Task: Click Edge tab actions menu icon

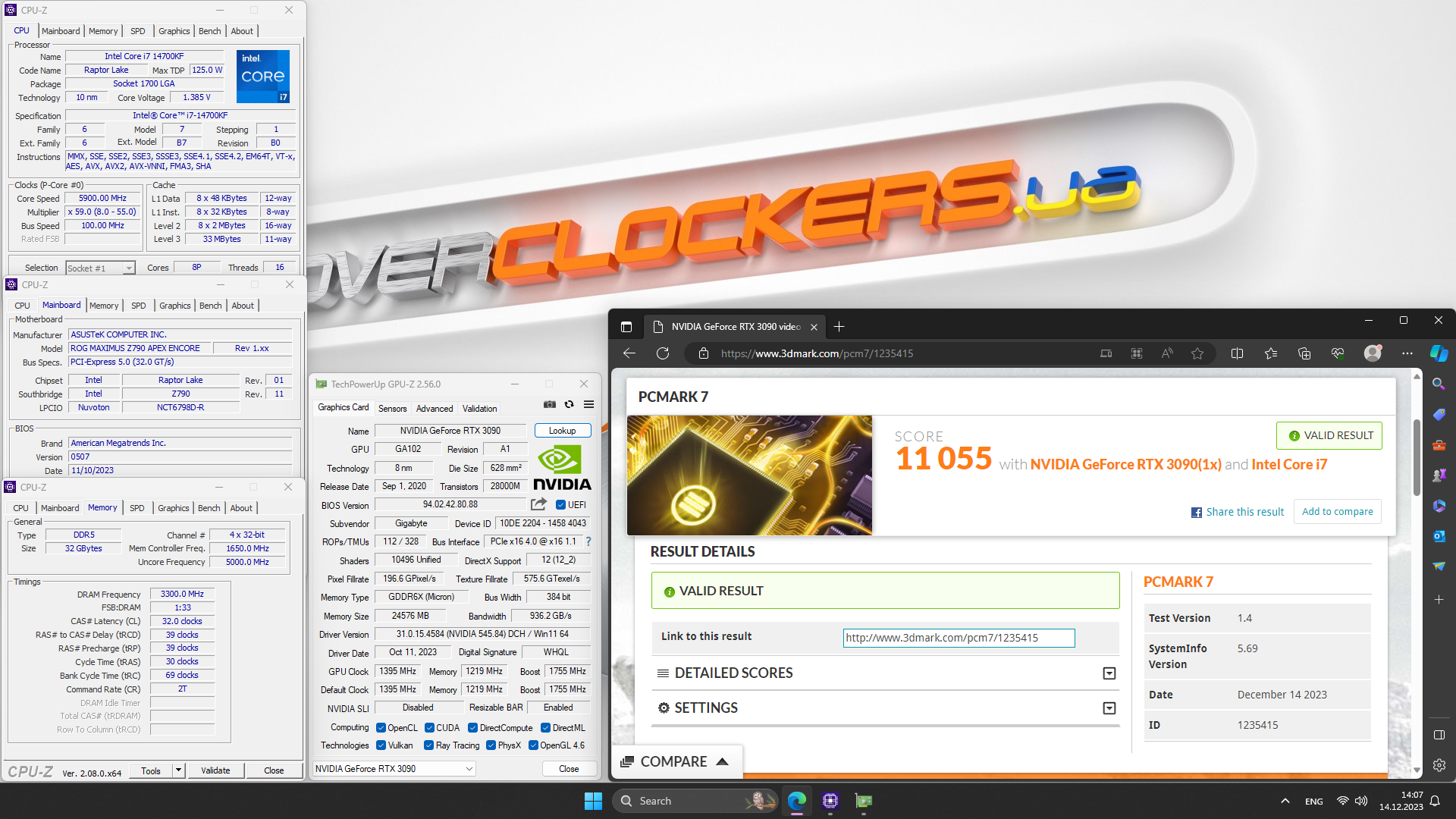Action: coord(626,327)
